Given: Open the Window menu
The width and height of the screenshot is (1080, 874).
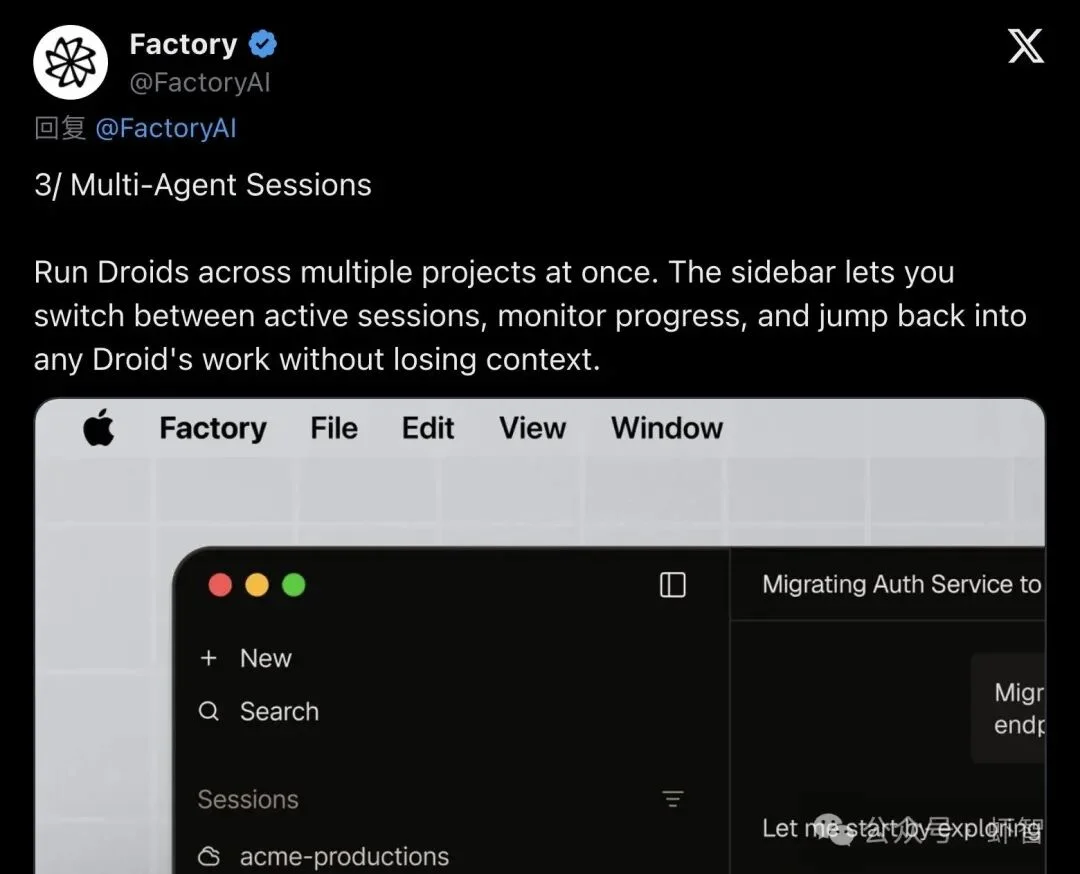Looking at the screenshot, I should click(665, 428).
